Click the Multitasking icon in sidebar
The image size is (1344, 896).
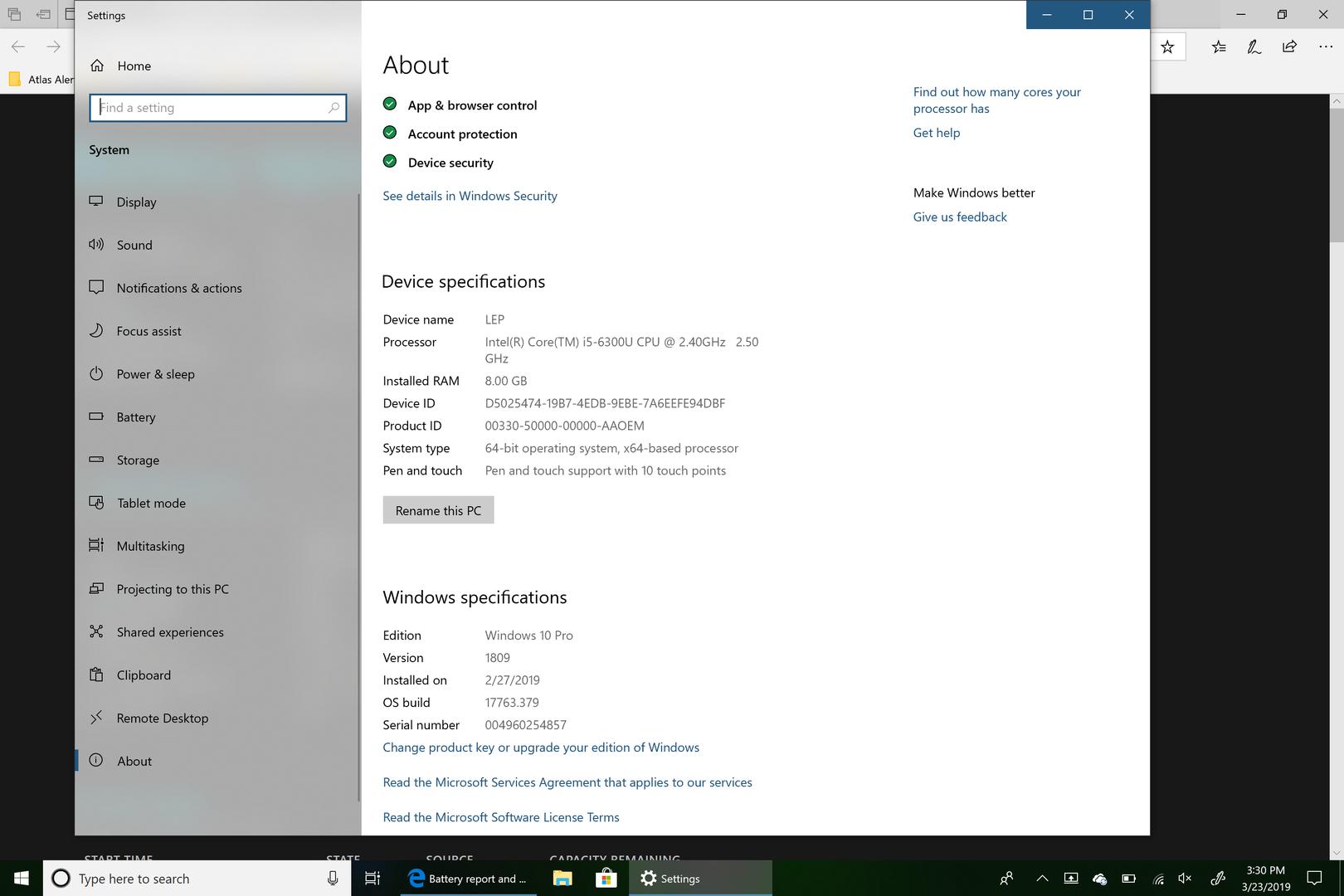(96, 545)
